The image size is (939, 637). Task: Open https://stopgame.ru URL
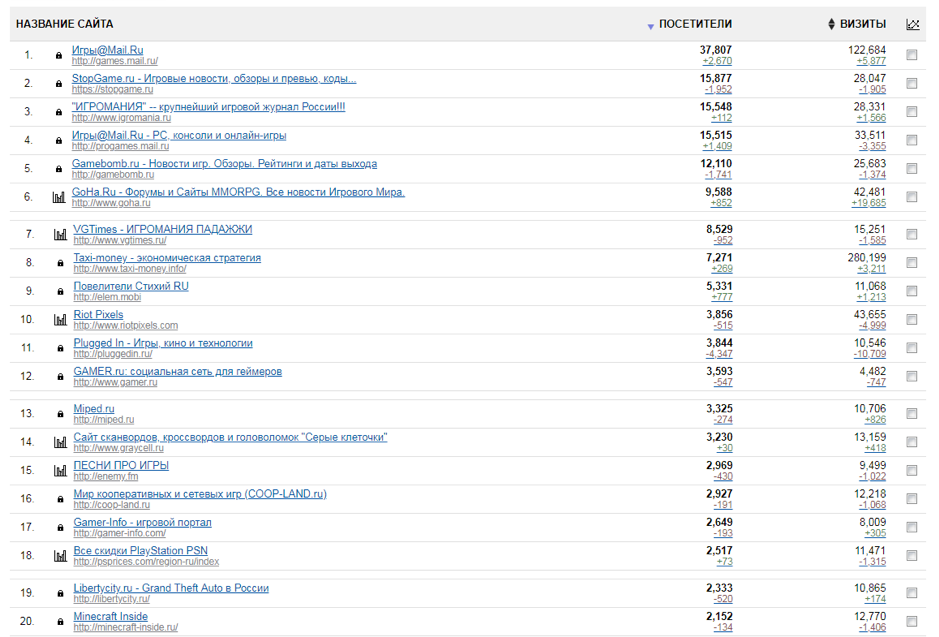[113, 89]
